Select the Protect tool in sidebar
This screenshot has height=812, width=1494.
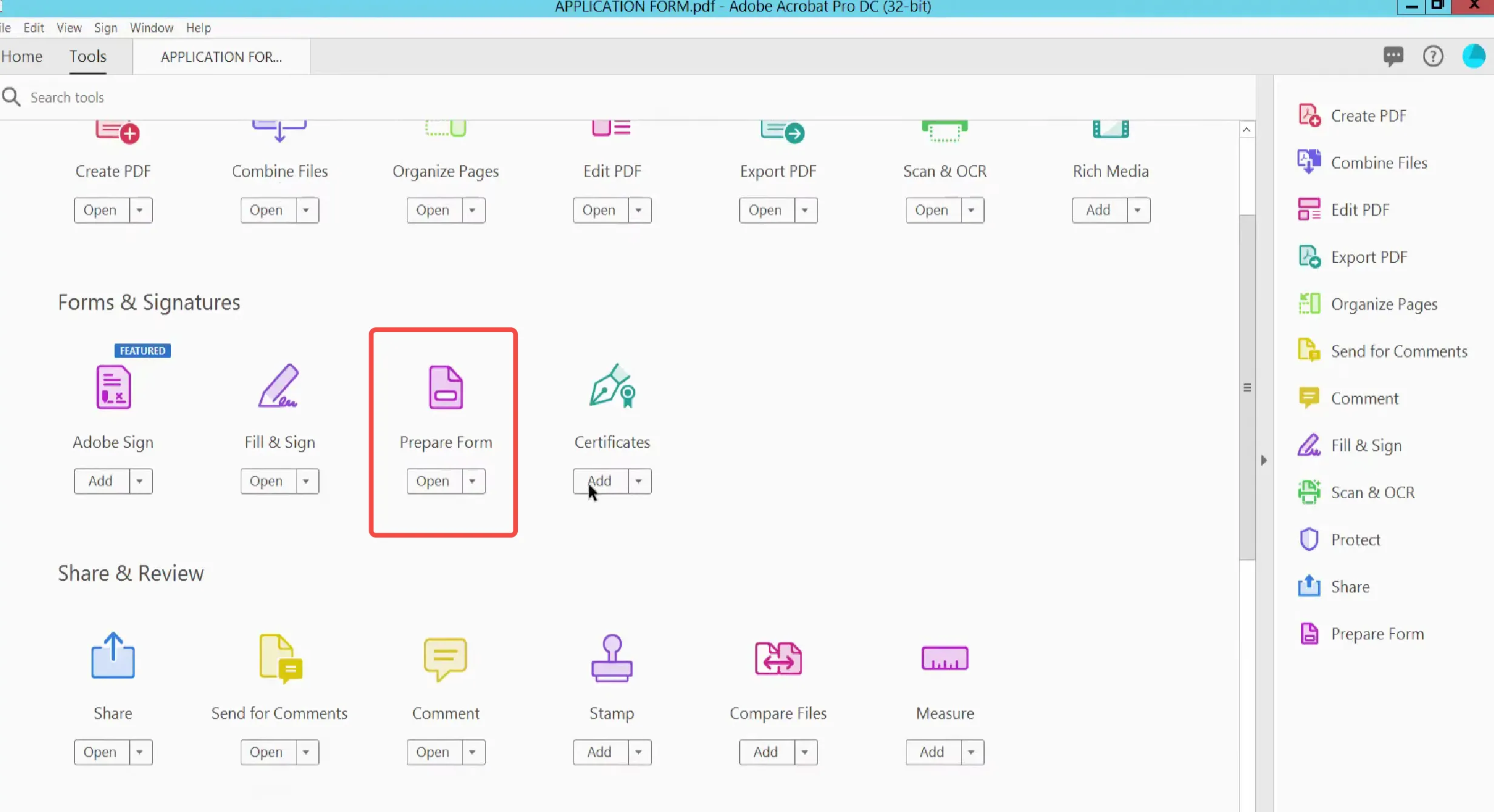[x=1355, y=539]
